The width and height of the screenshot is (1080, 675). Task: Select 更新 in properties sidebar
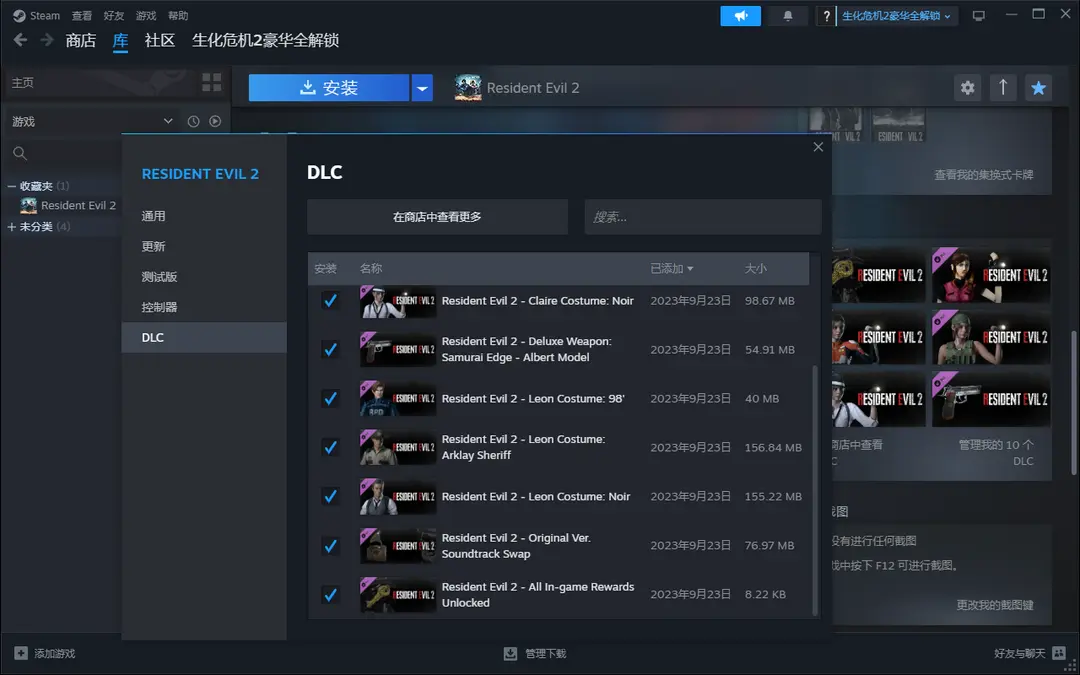(x=204, y=247)
